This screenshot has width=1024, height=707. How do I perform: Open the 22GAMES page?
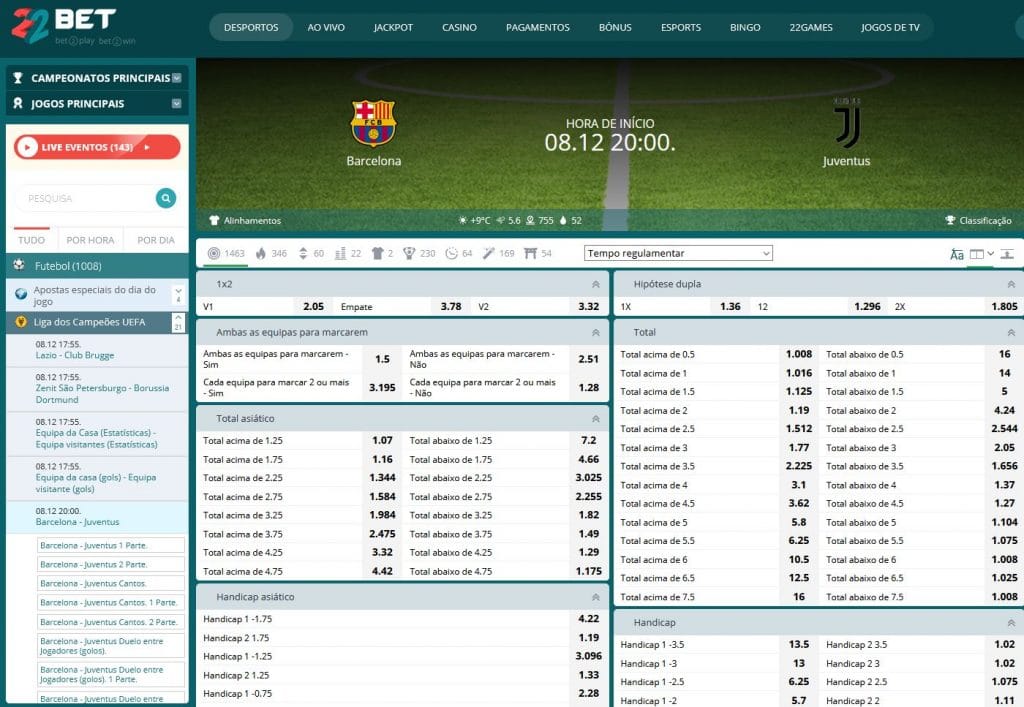(810, 27)
